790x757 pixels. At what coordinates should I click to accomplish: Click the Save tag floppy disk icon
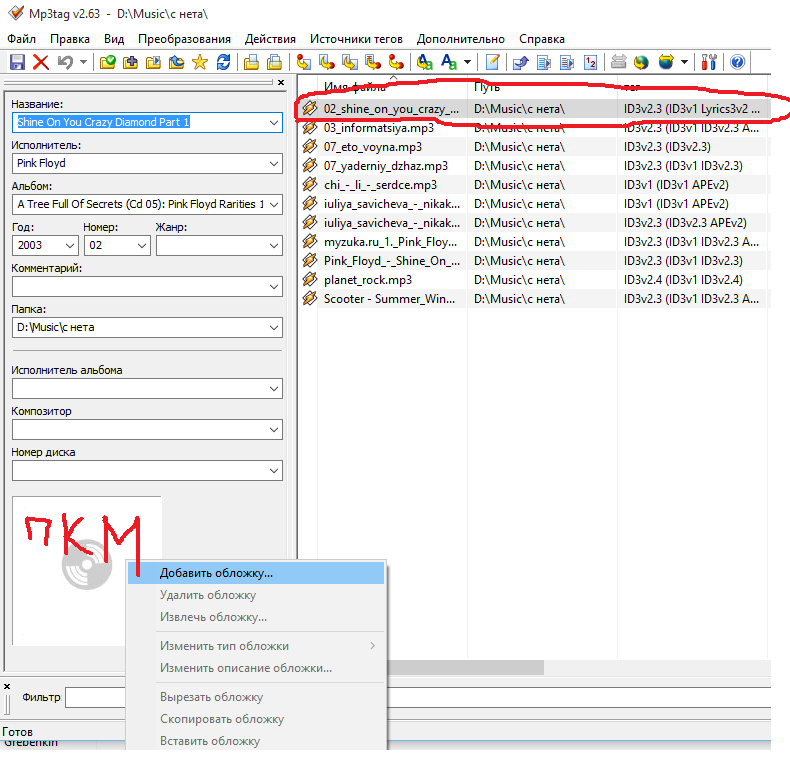[18, 62]
